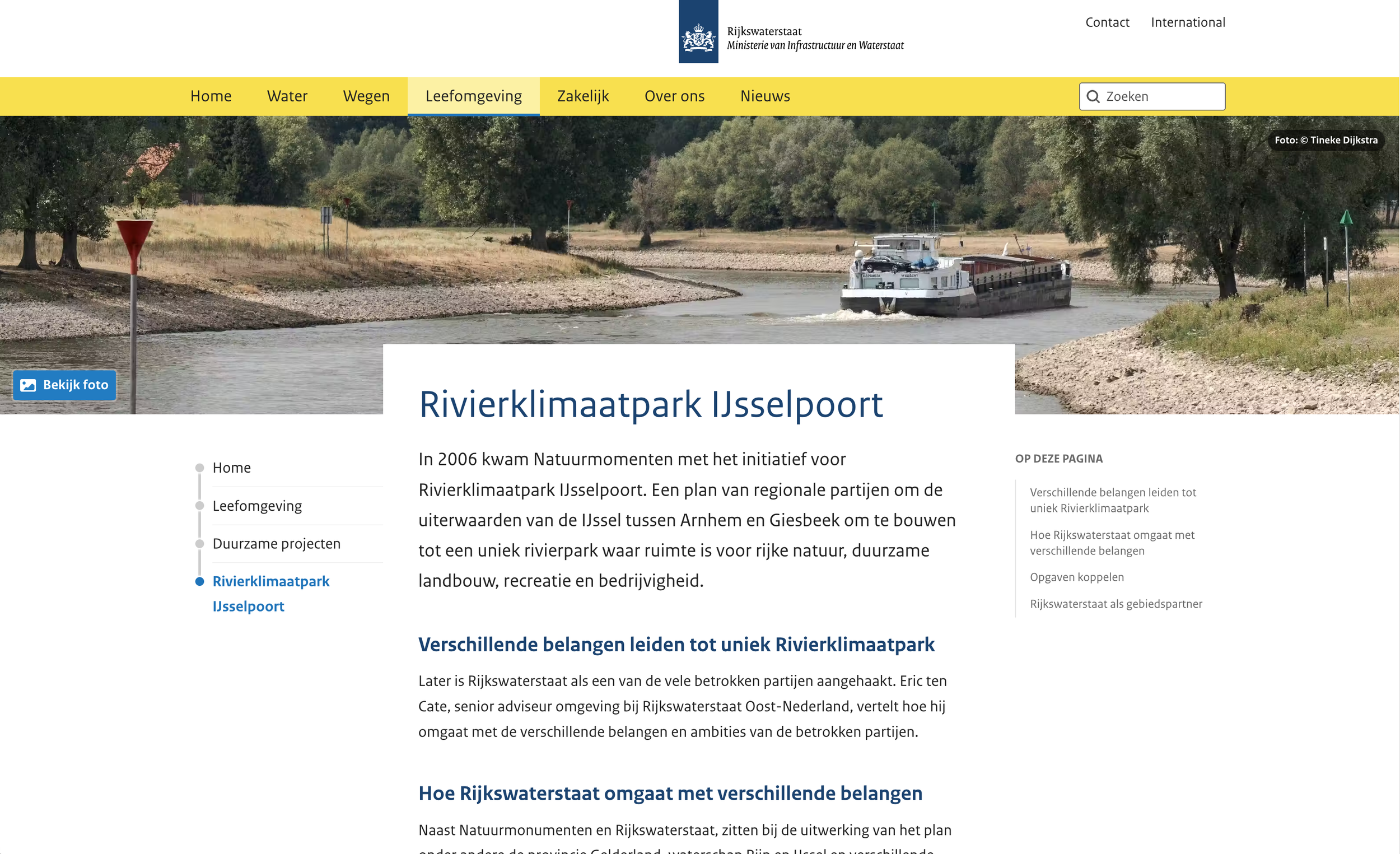Navigate to Duurzame projecten page

[277, 543]
